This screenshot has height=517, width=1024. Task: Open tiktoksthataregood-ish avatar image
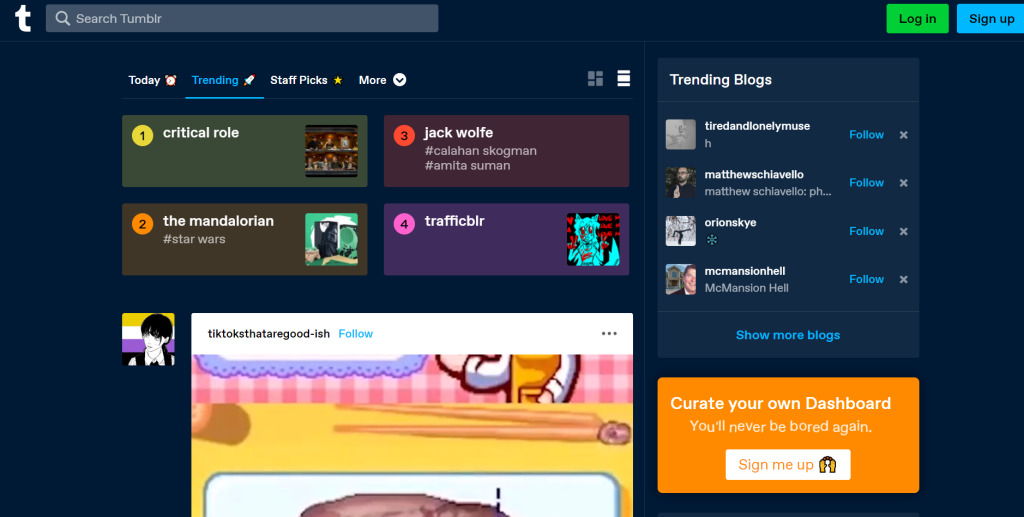148,339
